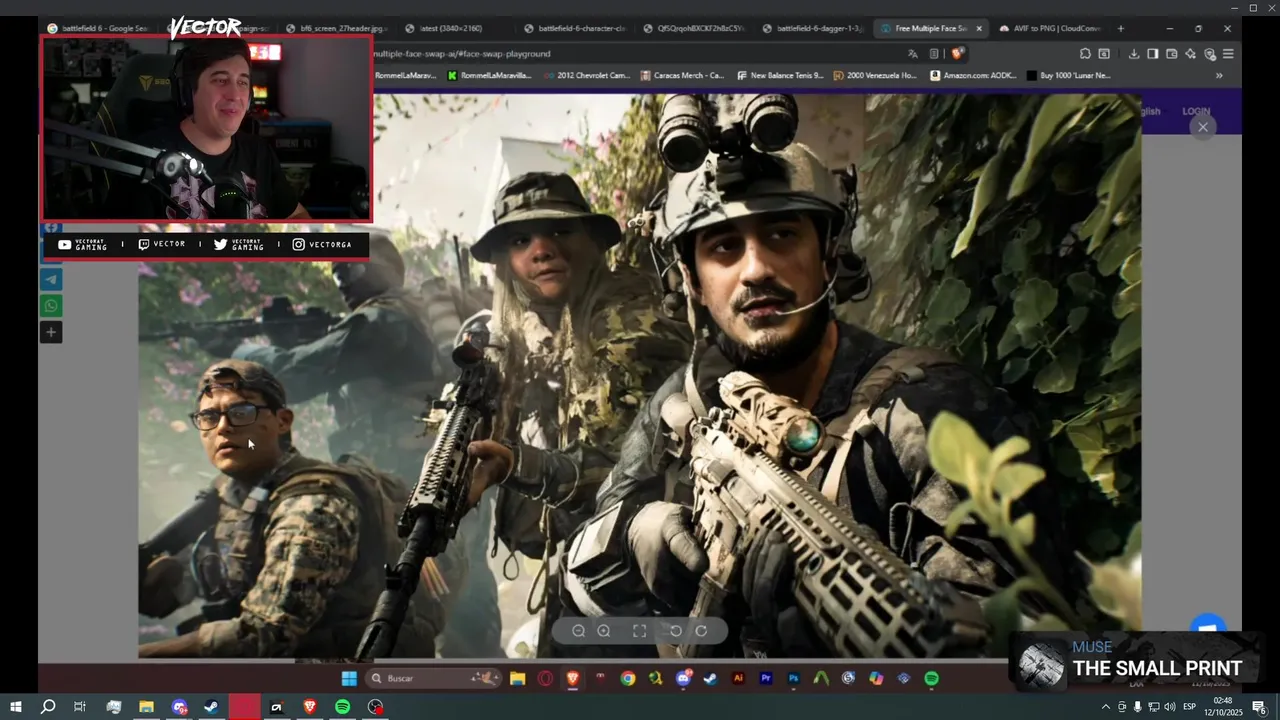The height and width of the screenshot is (720, 1280).
Task: Click the ESP language indicator
Action: point(1190,707)
